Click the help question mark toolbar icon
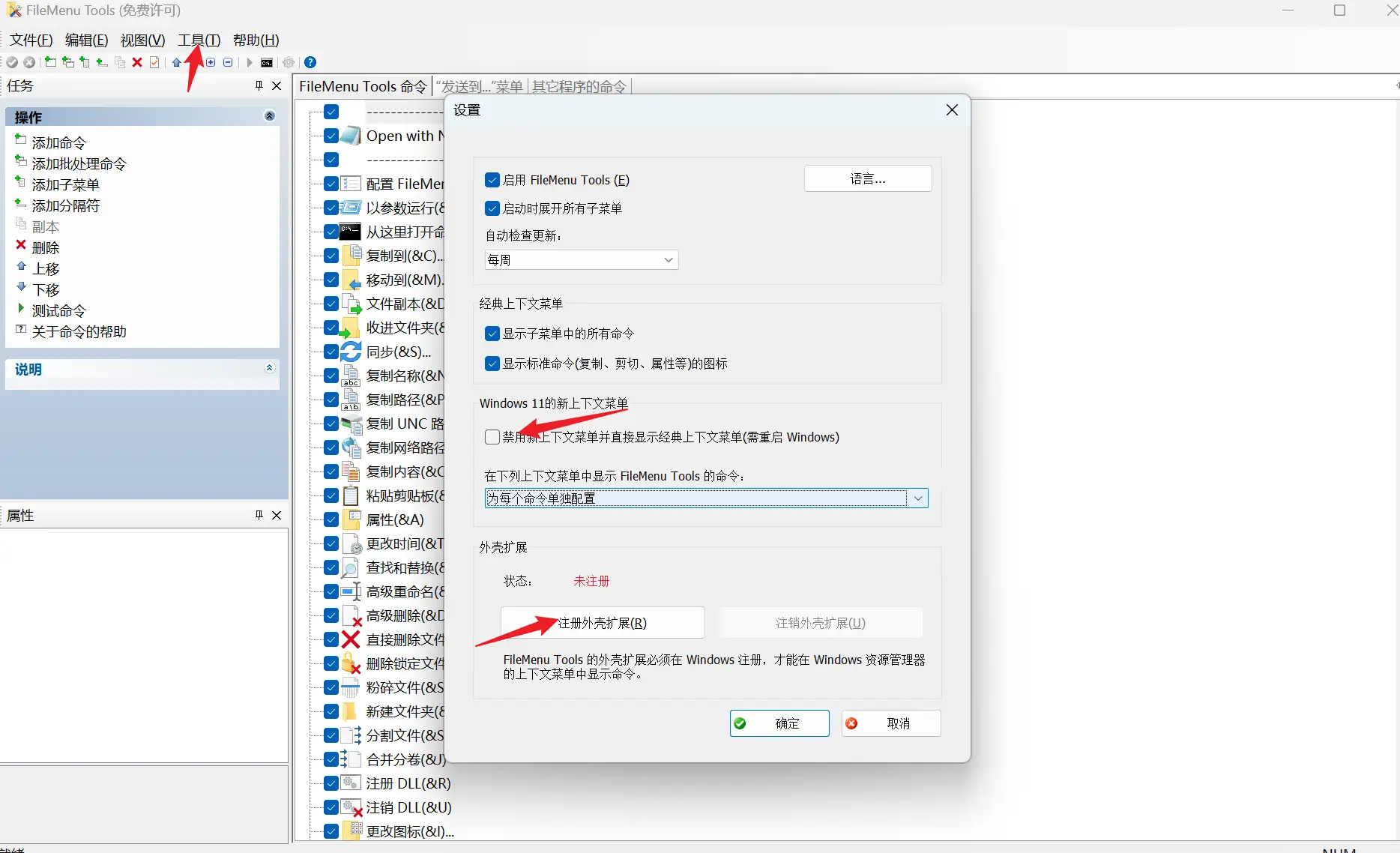The image size is (1400, 853). (x=310, y=62)
